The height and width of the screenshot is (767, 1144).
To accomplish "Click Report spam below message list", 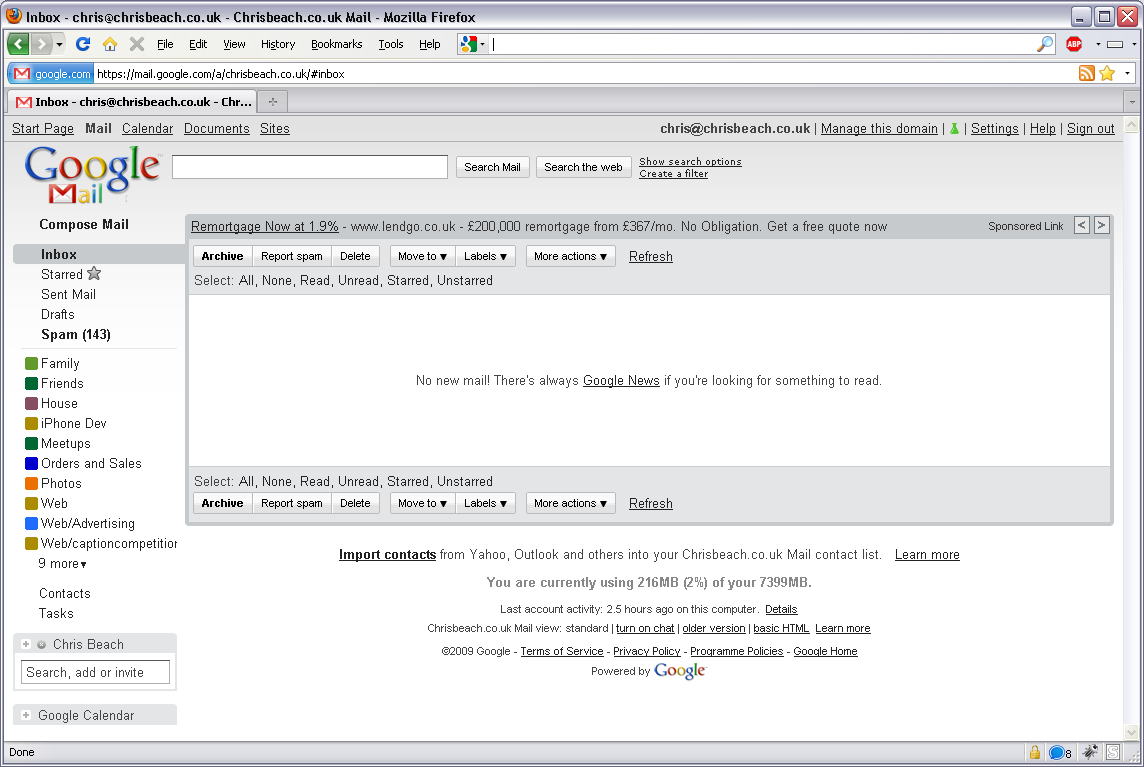I will coord(292,503).
